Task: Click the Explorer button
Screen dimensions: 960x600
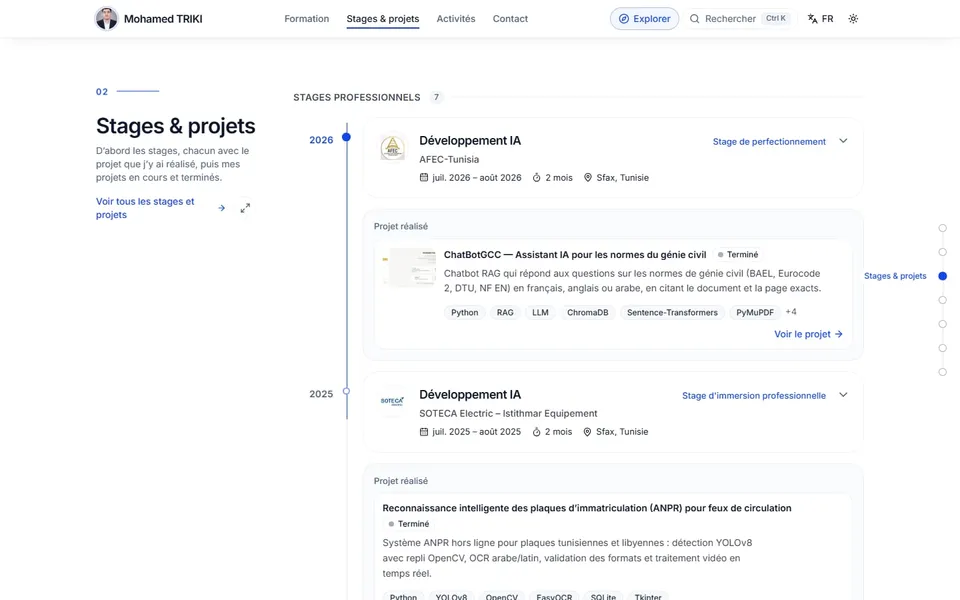Action: pyautogui.click(x=644, y=19)
